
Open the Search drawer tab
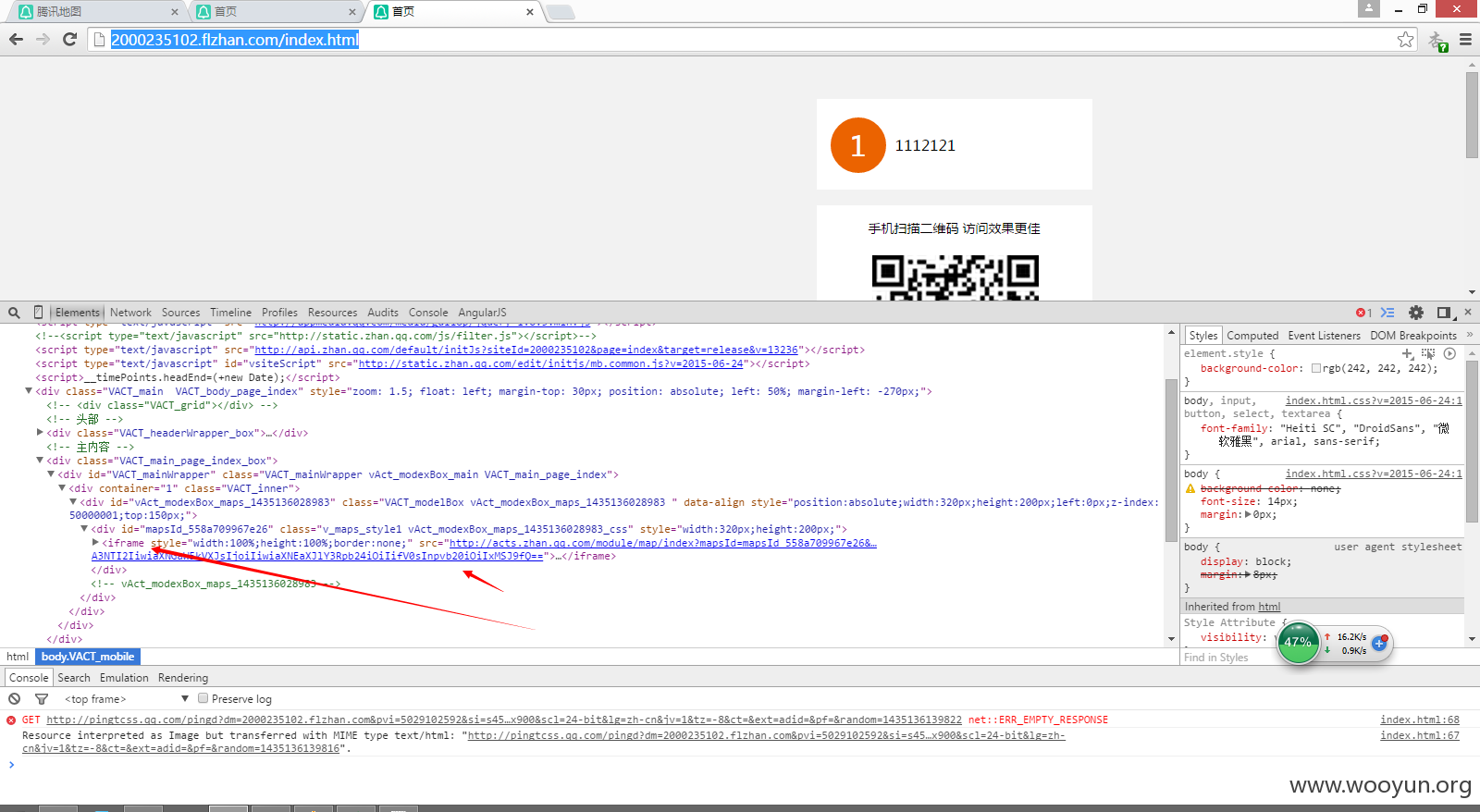pos(74,678)
